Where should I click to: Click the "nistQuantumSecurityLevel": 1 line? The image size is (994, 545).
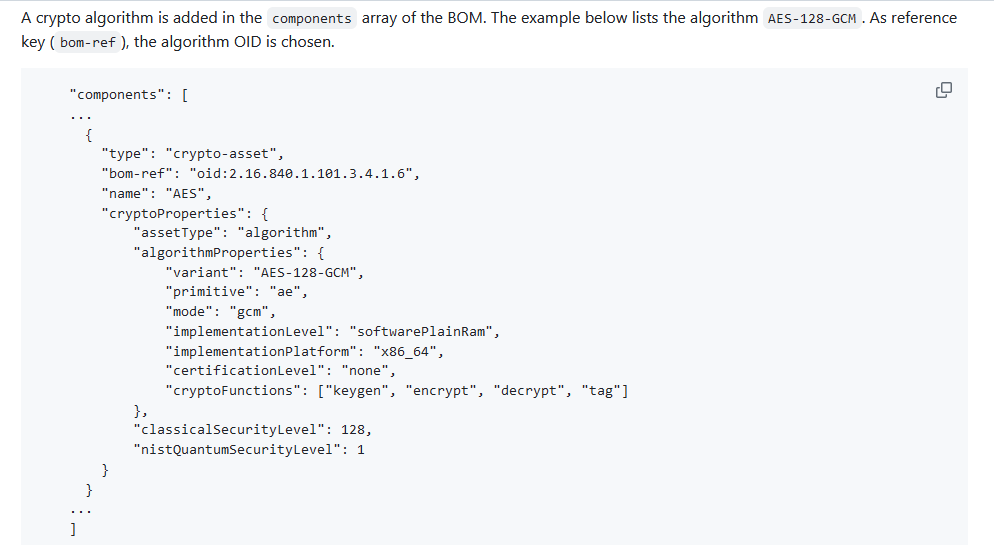click(x=249, y=449)
